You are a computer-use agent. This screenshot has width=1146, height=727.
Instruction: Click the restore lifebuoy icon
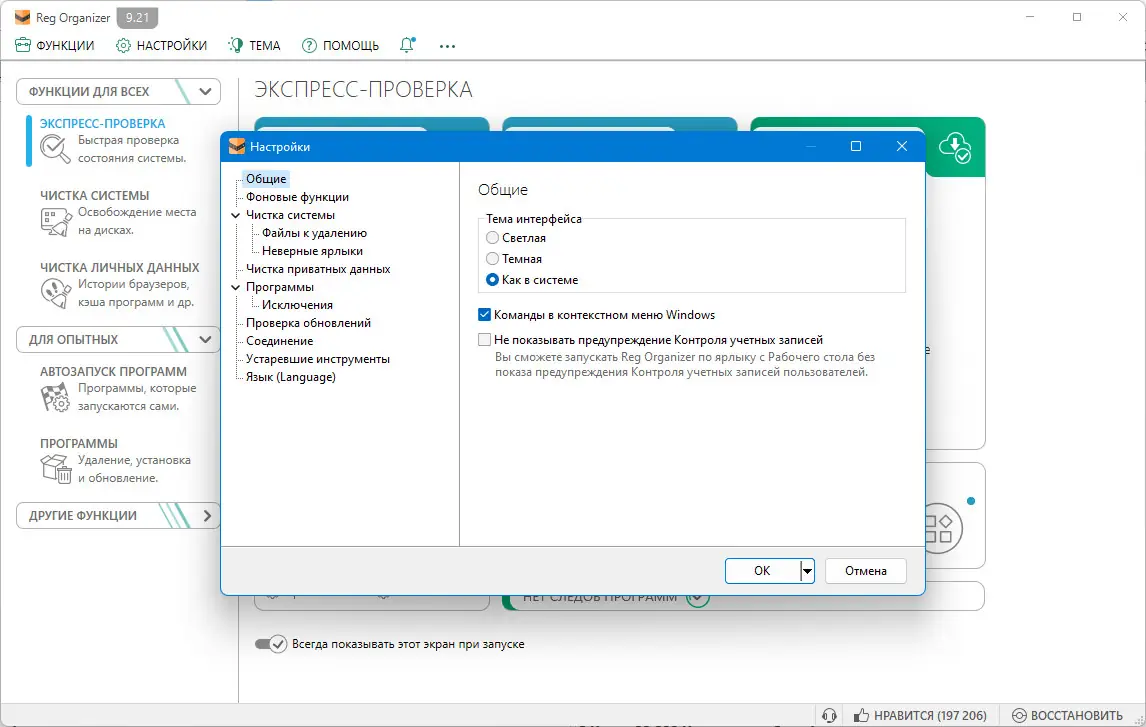click(1019, 715)
